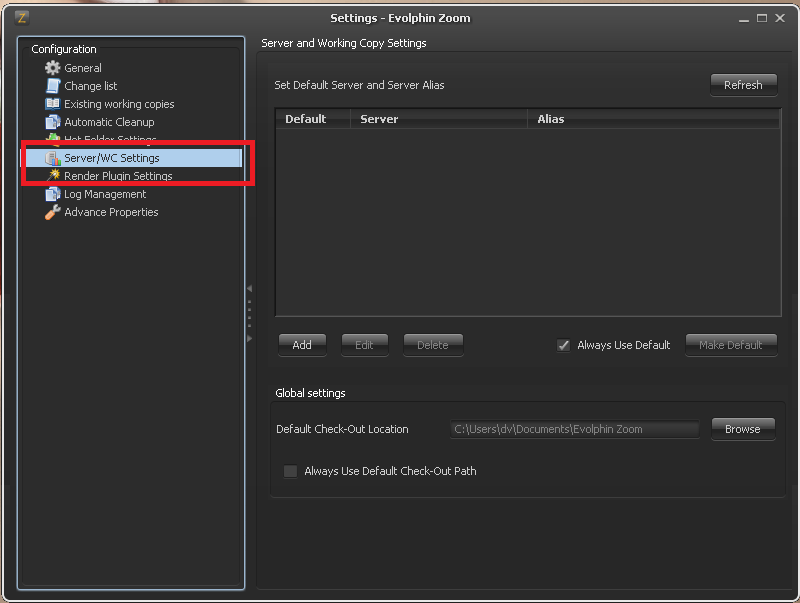Refresh the server list
This screenshot has width=800, height=603.
point(743,85)
